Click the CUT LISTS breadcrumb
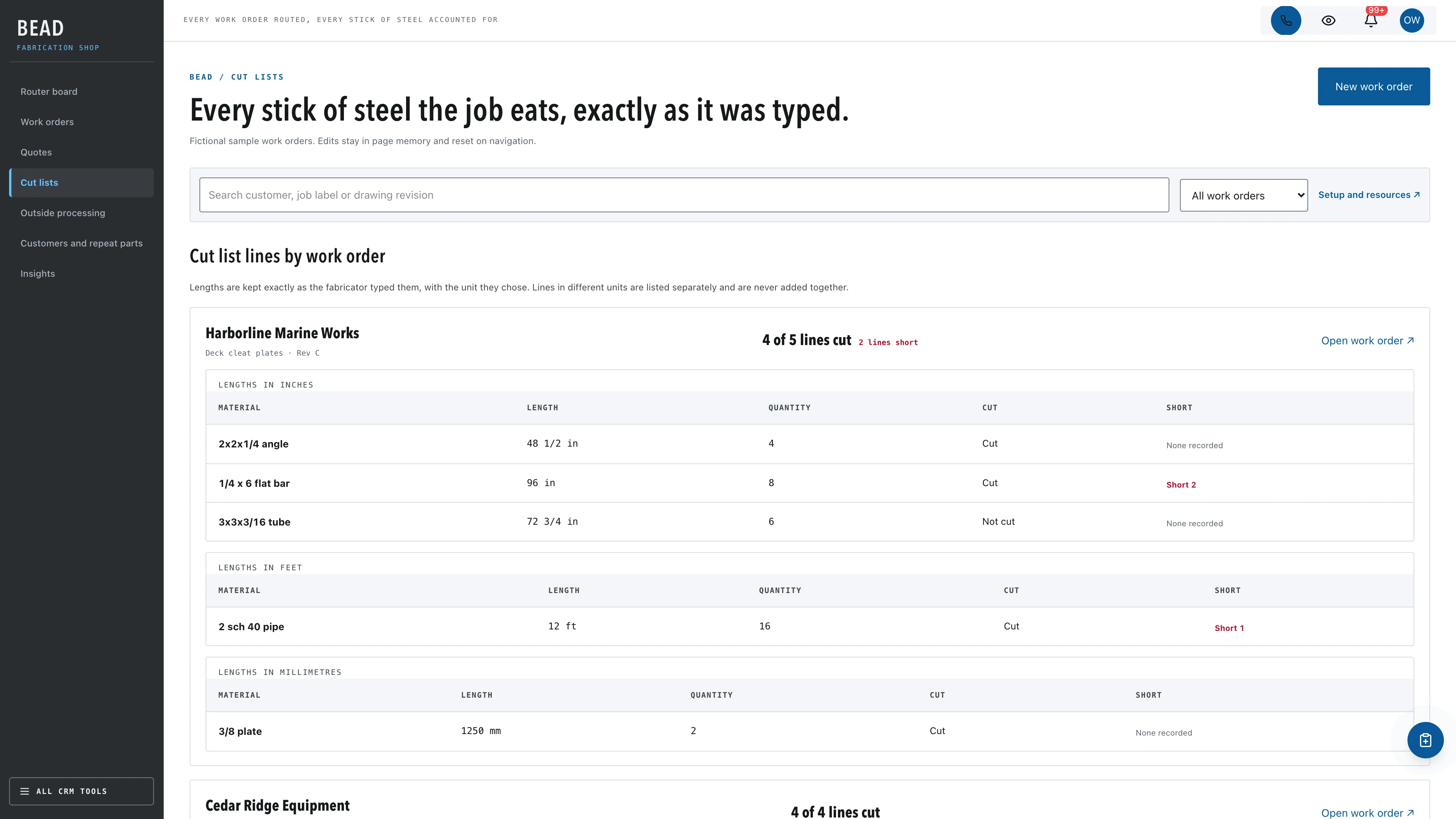 (x=257, y=77)
